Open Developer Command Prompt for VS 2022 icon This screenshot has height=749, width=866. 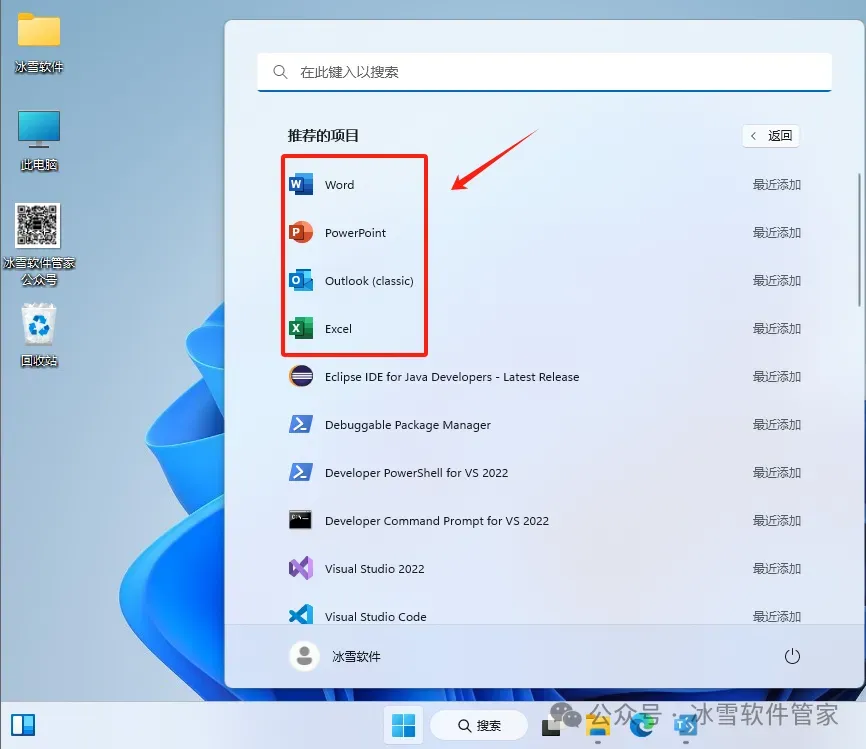[300, 520]
